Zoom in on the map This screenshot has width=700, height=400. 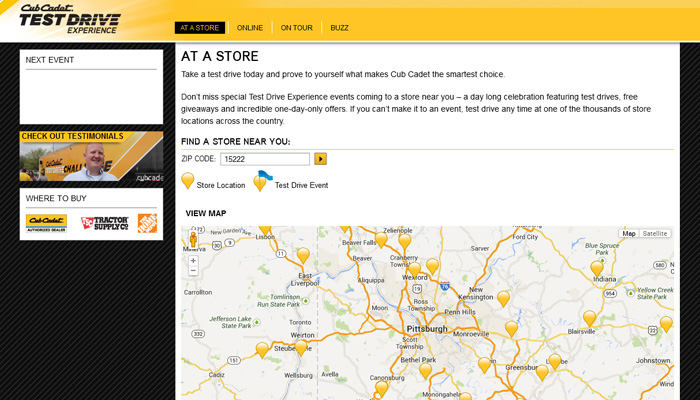click(193, 261)
